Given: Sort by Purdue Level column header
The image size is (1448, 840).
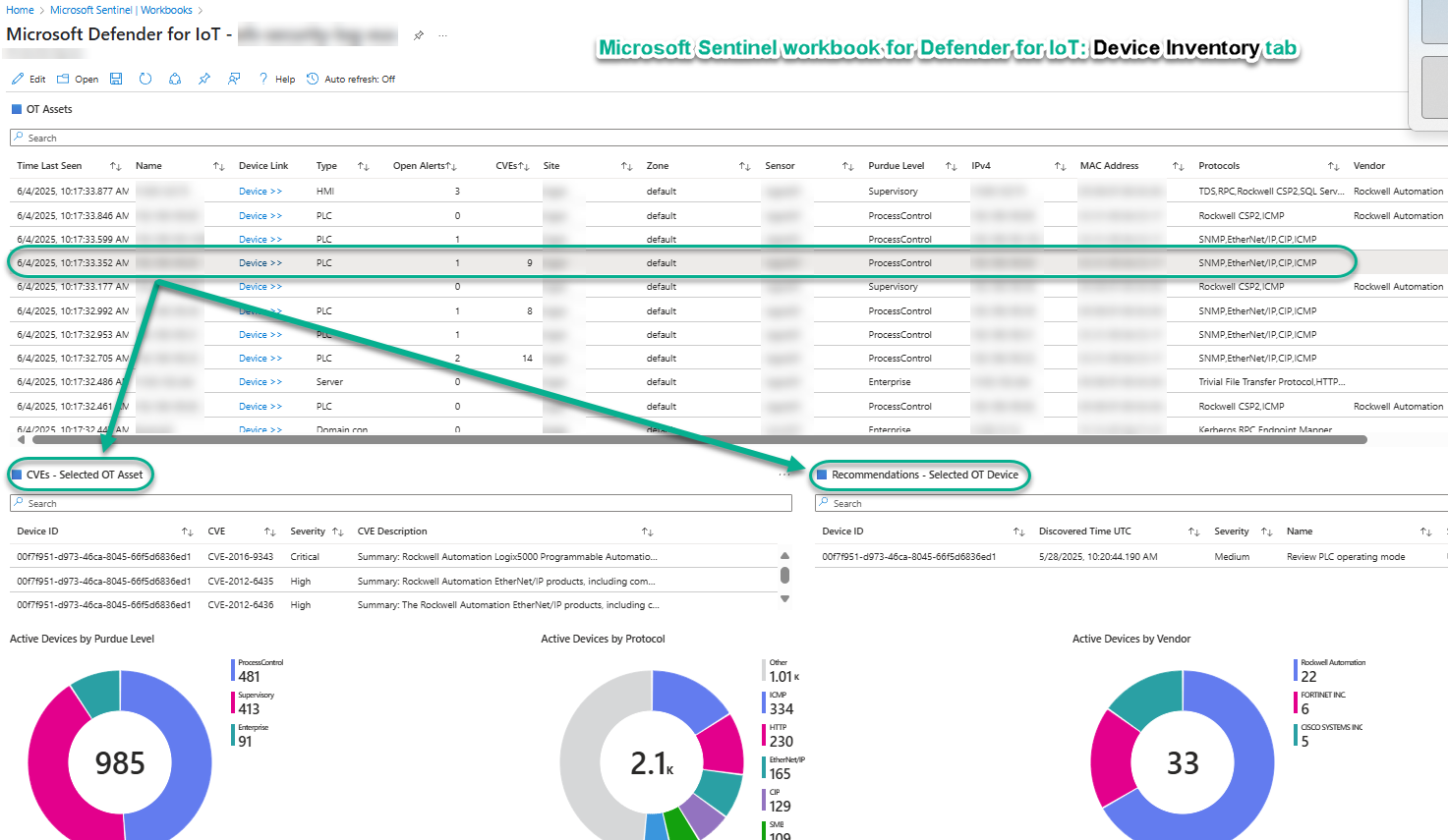Looking at the screenshot, I should (951, 166).
